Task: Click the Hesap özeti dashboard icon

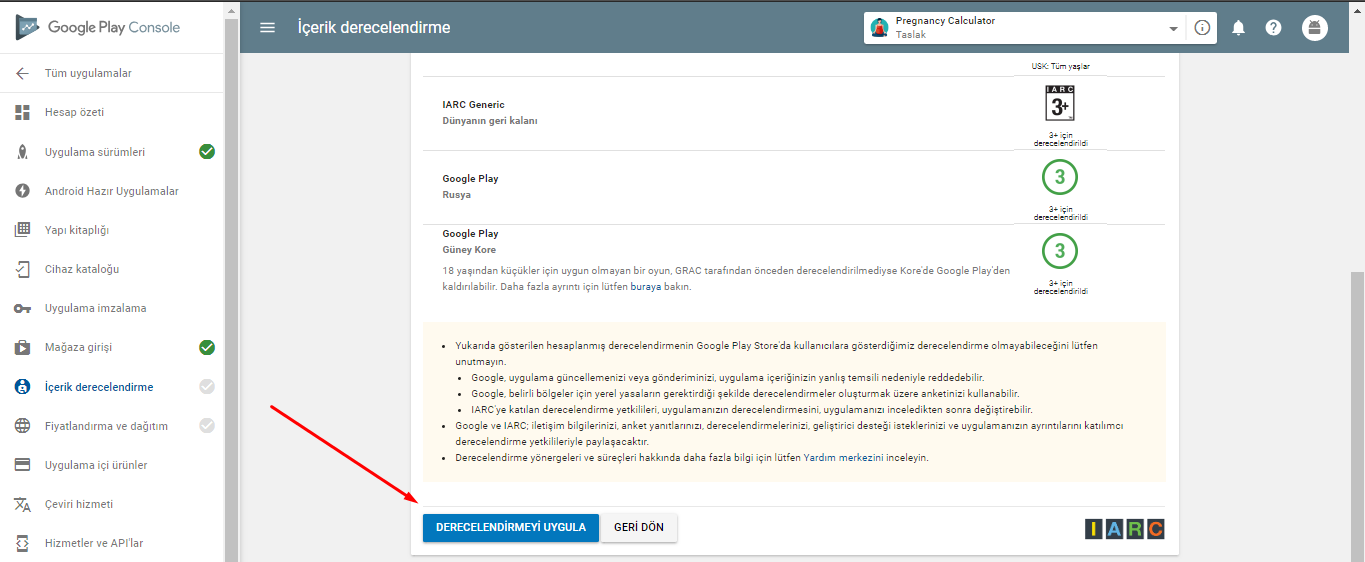Action: [x=22, y=112]
